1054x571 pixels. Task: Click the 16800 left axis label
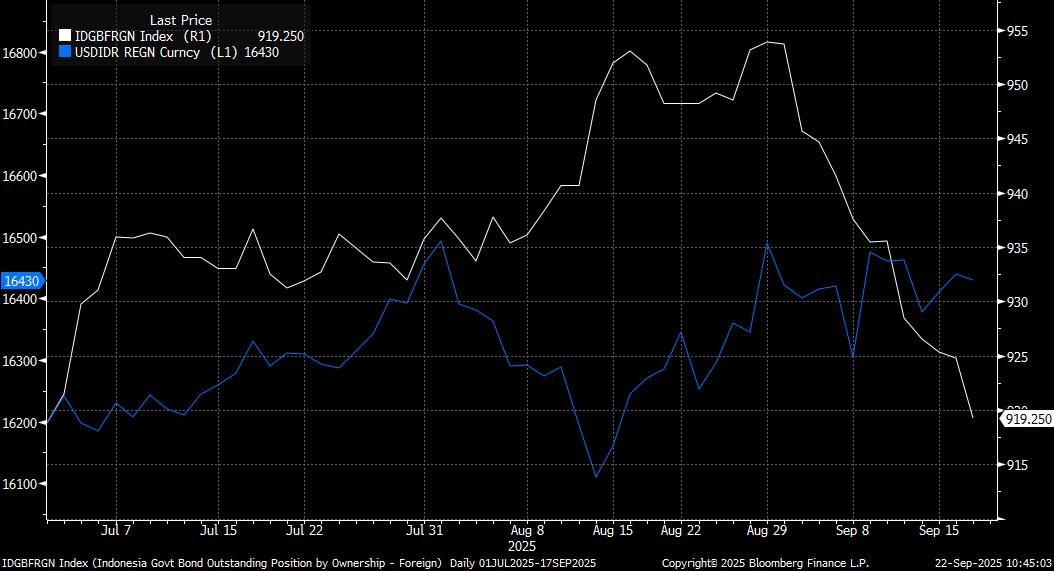point(20,52)
